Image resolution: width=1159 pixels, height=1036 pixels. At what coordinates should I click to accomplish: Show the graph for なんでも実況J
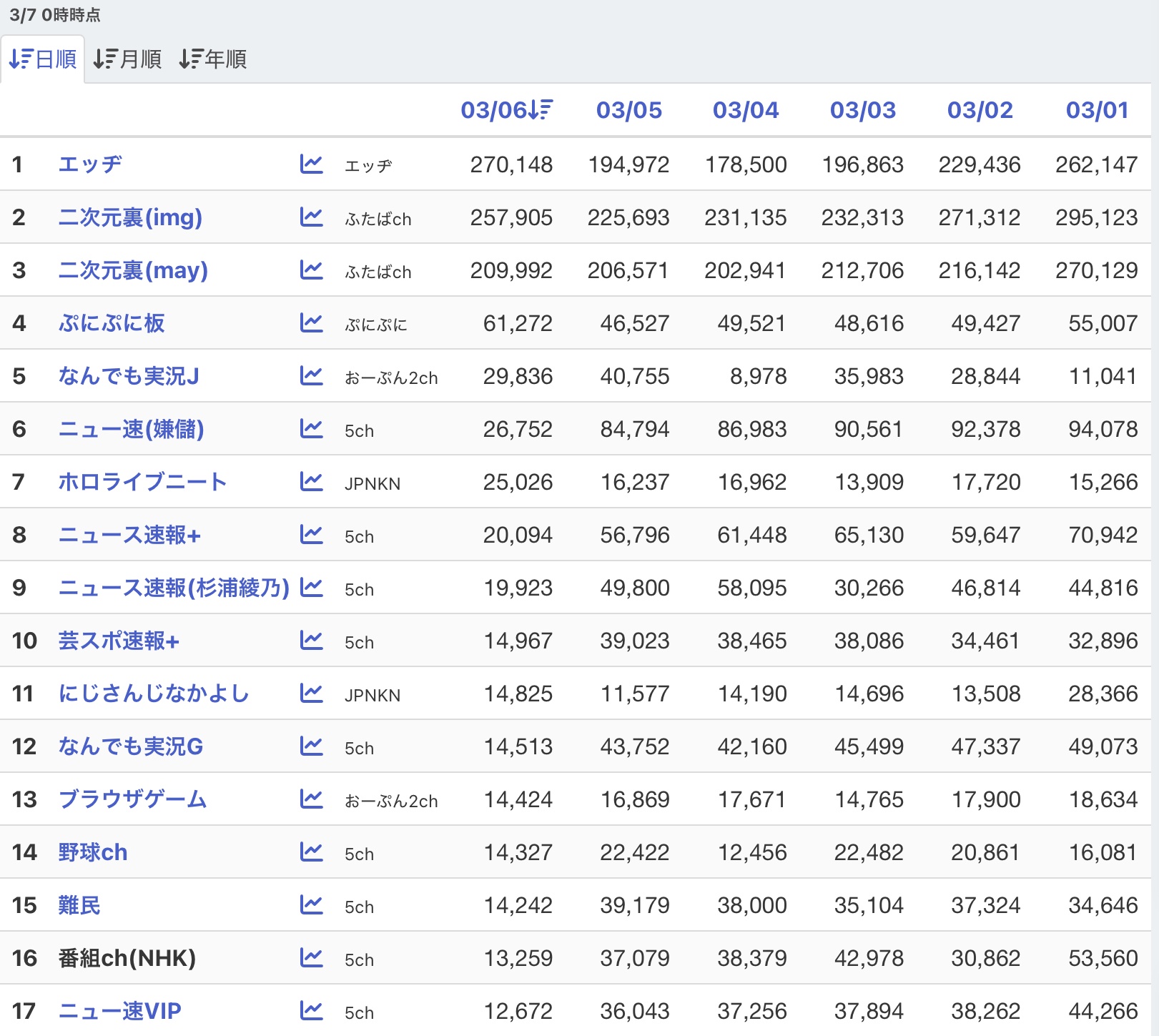[311, 376]
